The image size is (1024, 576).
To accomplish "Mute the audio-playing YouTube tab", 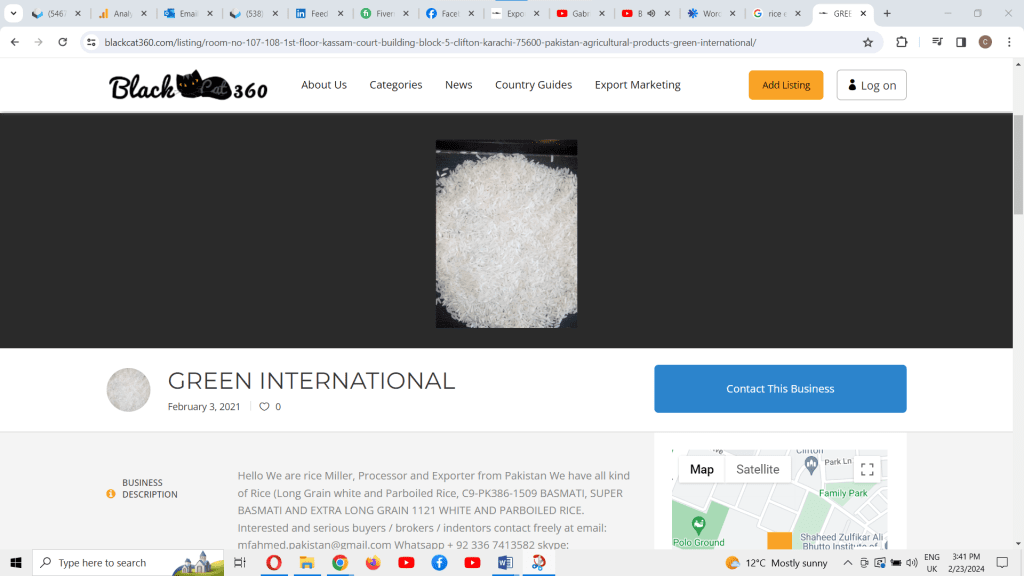I will [x=651, y=13].
